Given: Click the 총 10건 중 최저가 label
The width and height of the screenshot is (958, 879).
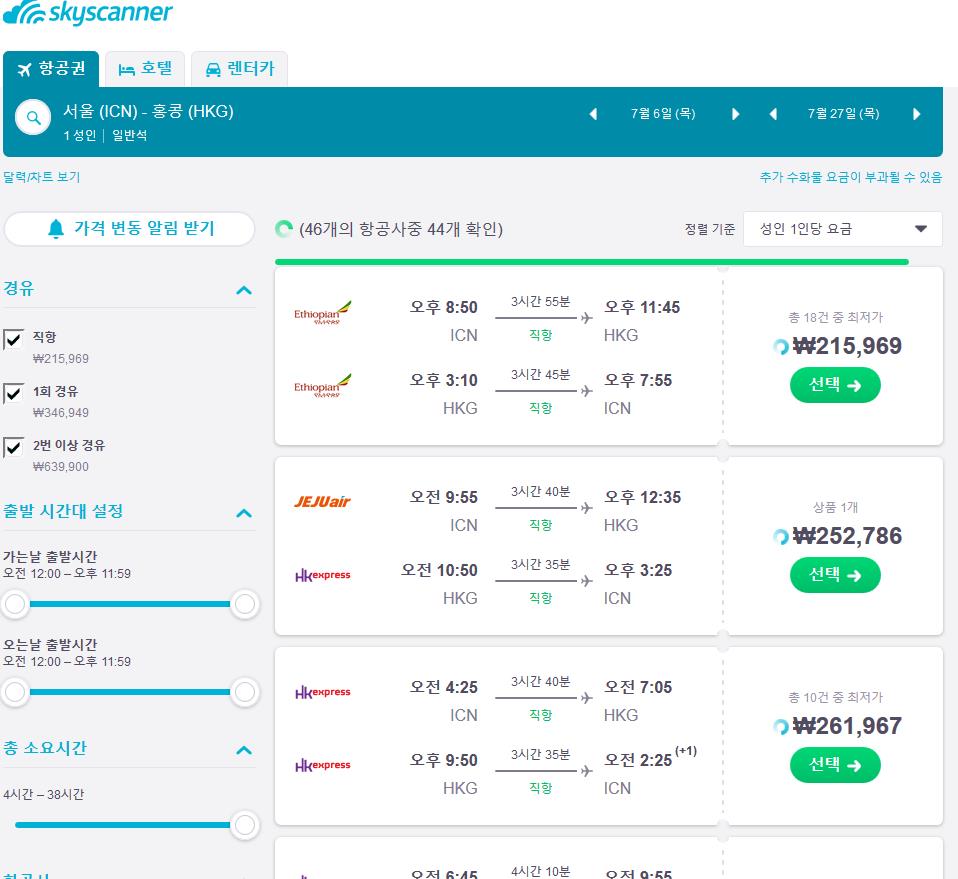Looking at the screenshot, I should (835, 698).
